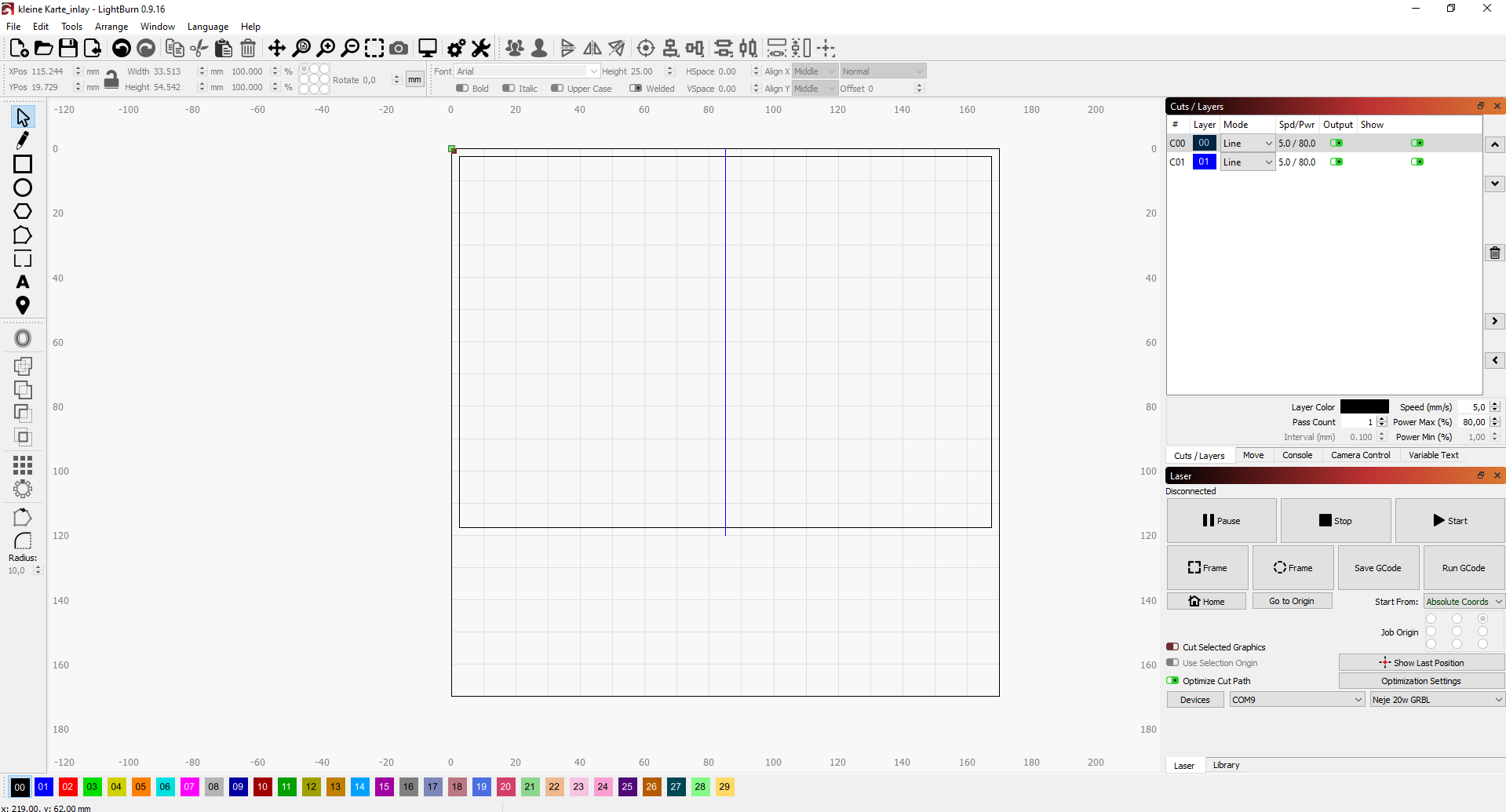This screenshot has height=812, width=1506.
Task: Open the Start From coordinates dropdown
Action: [x=1462, y=601]
